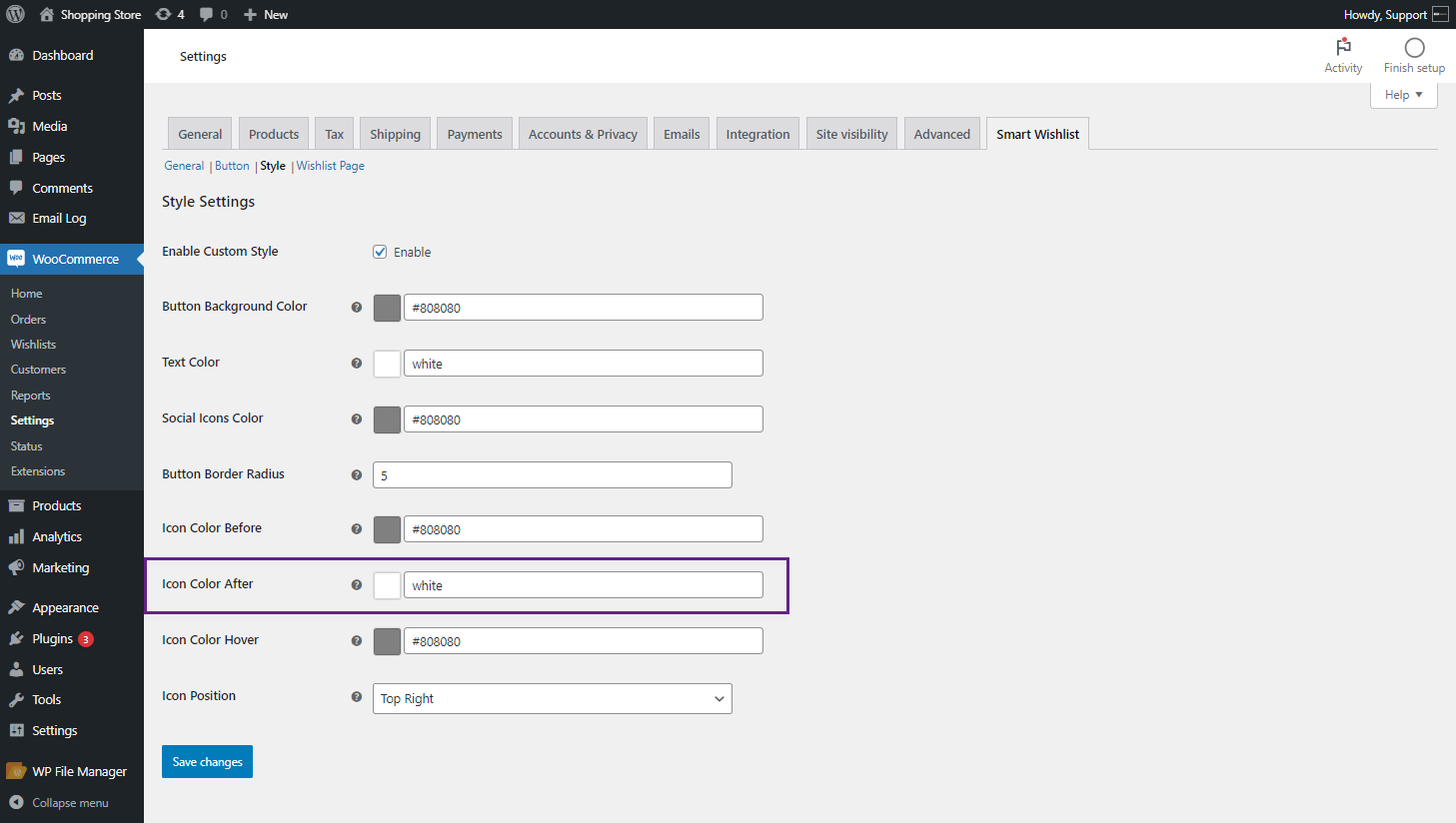Viewport: 1456px width, 823px height.
Task: Click help tooltip icon for Icon Color After
Action: (x=356, y=585)
